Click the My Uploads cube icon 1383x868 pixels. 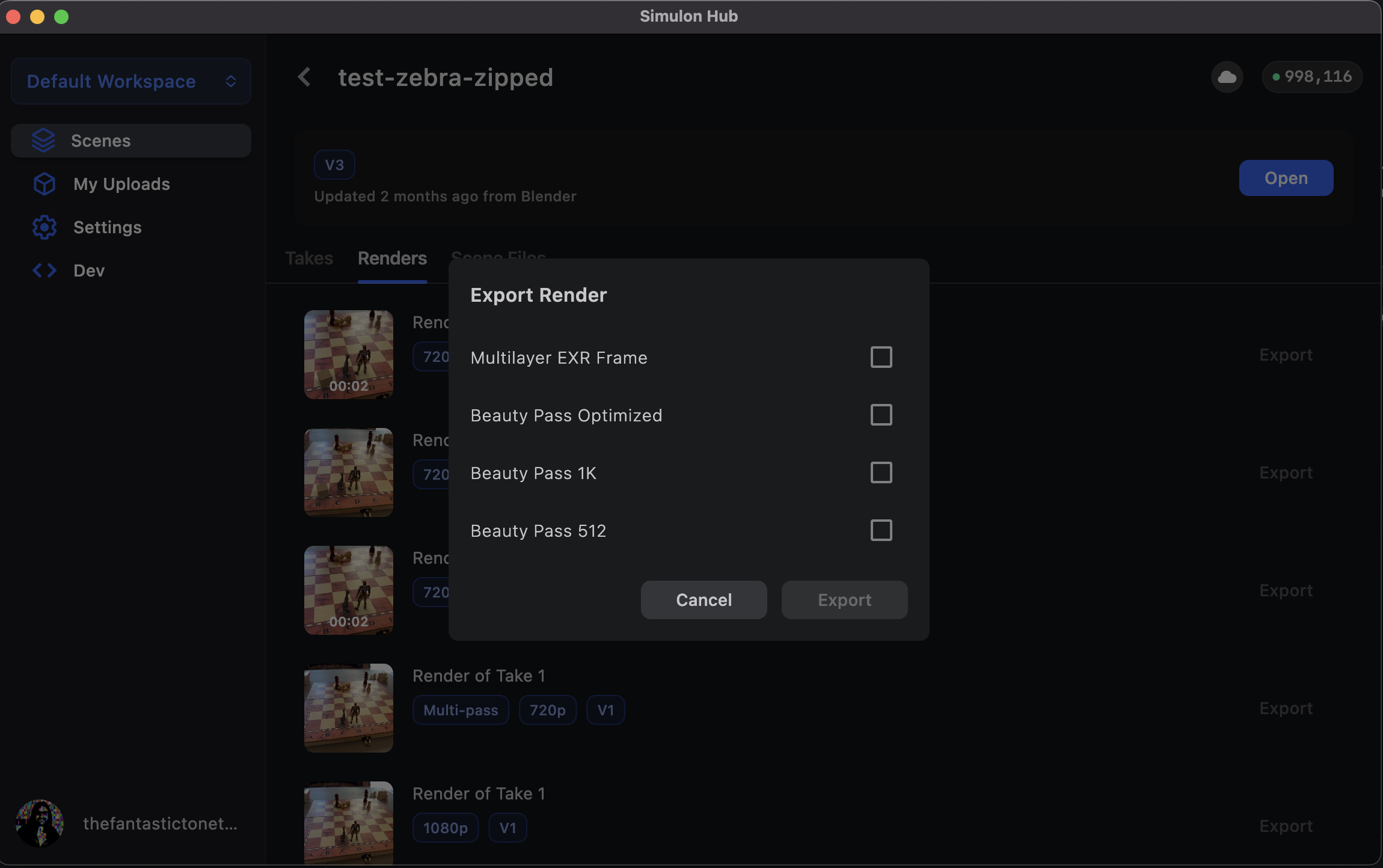pyautogui.click(x=44, y=184)
